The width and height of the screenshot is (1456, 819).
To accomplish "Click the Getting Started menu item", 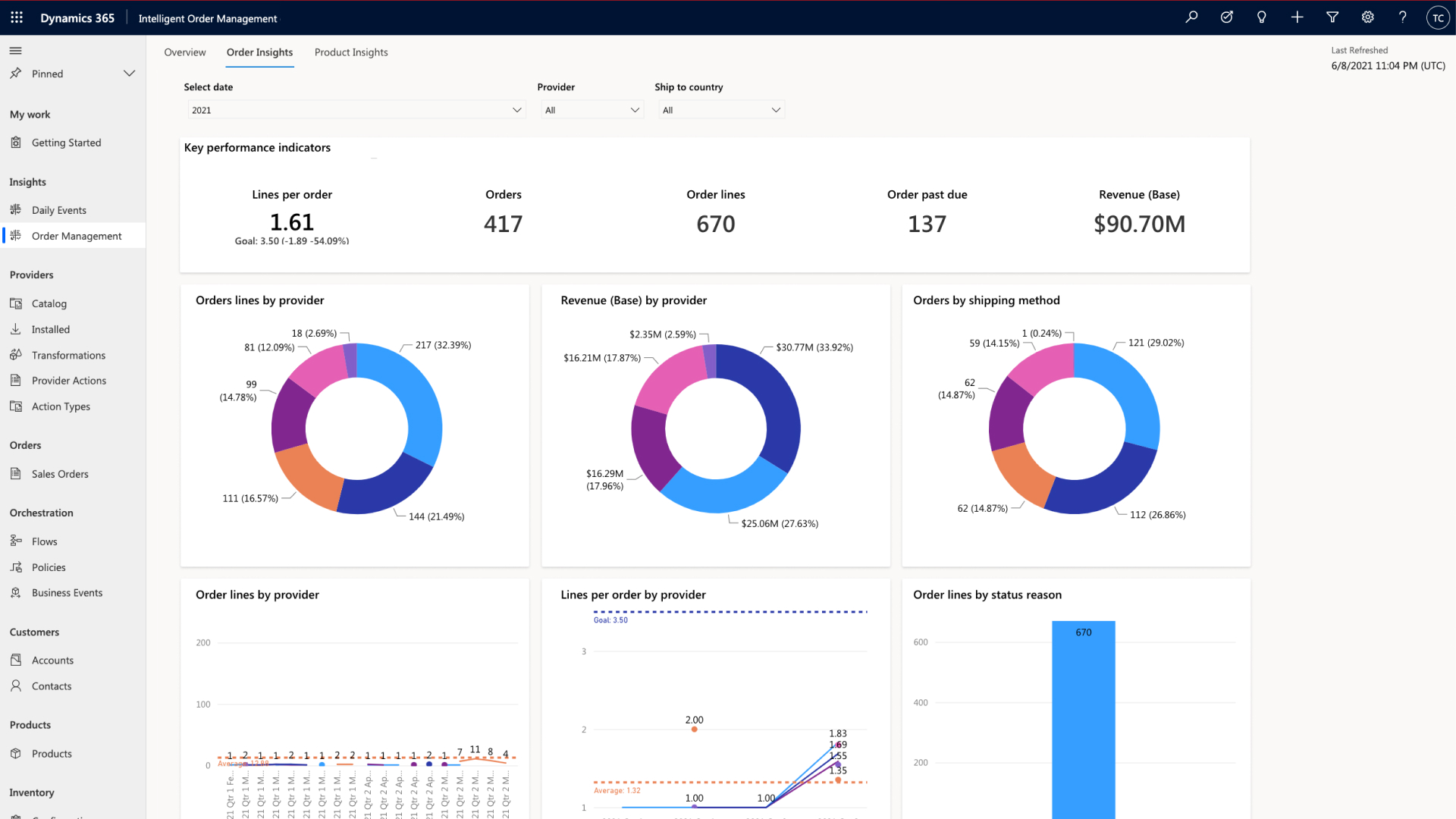I will [x=66, y=141].
